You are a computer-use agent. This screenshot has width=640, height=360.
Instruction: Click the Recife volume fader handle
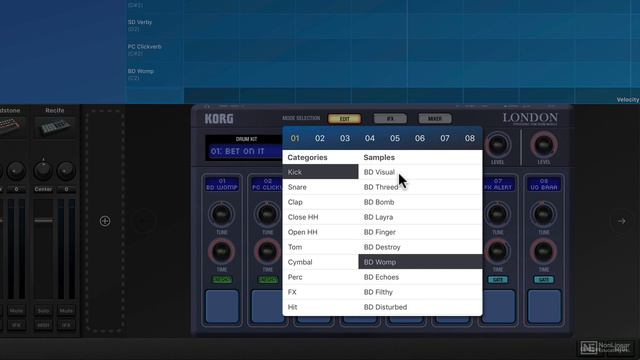click(x=43, y=220)
